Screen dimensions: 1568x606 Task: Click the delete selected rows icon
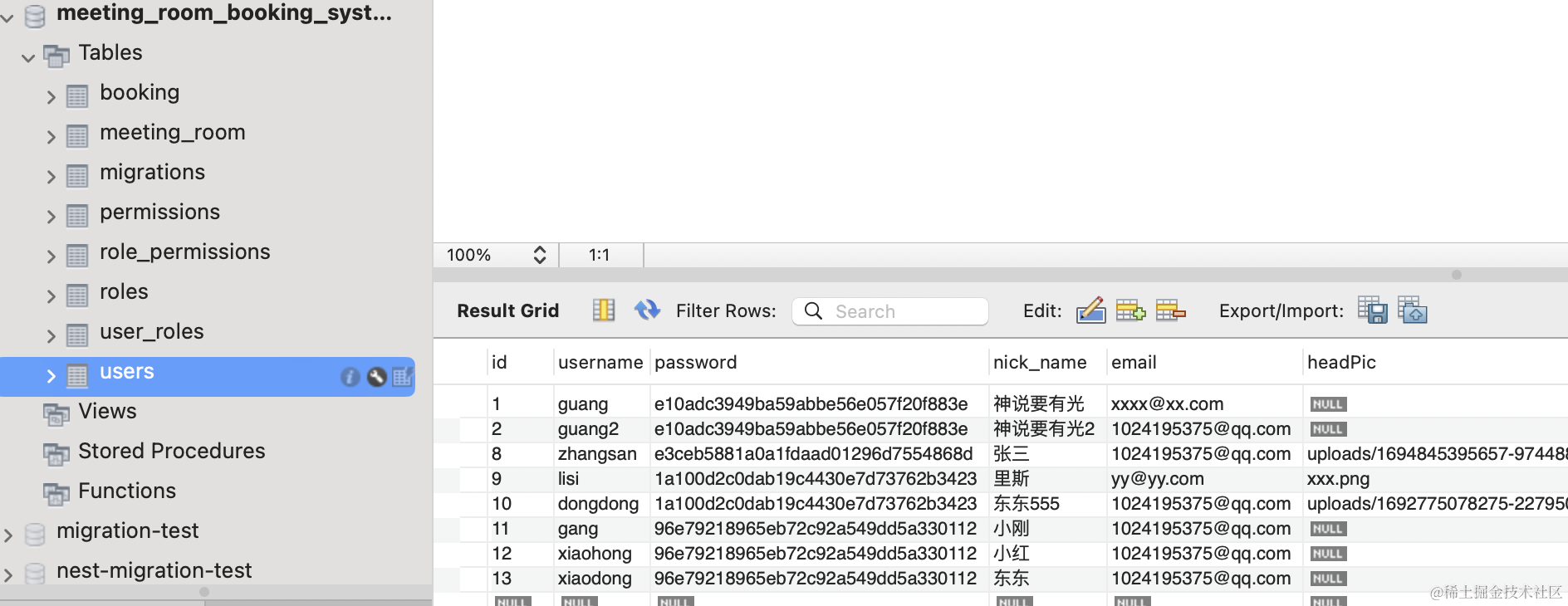point(1170,310)
